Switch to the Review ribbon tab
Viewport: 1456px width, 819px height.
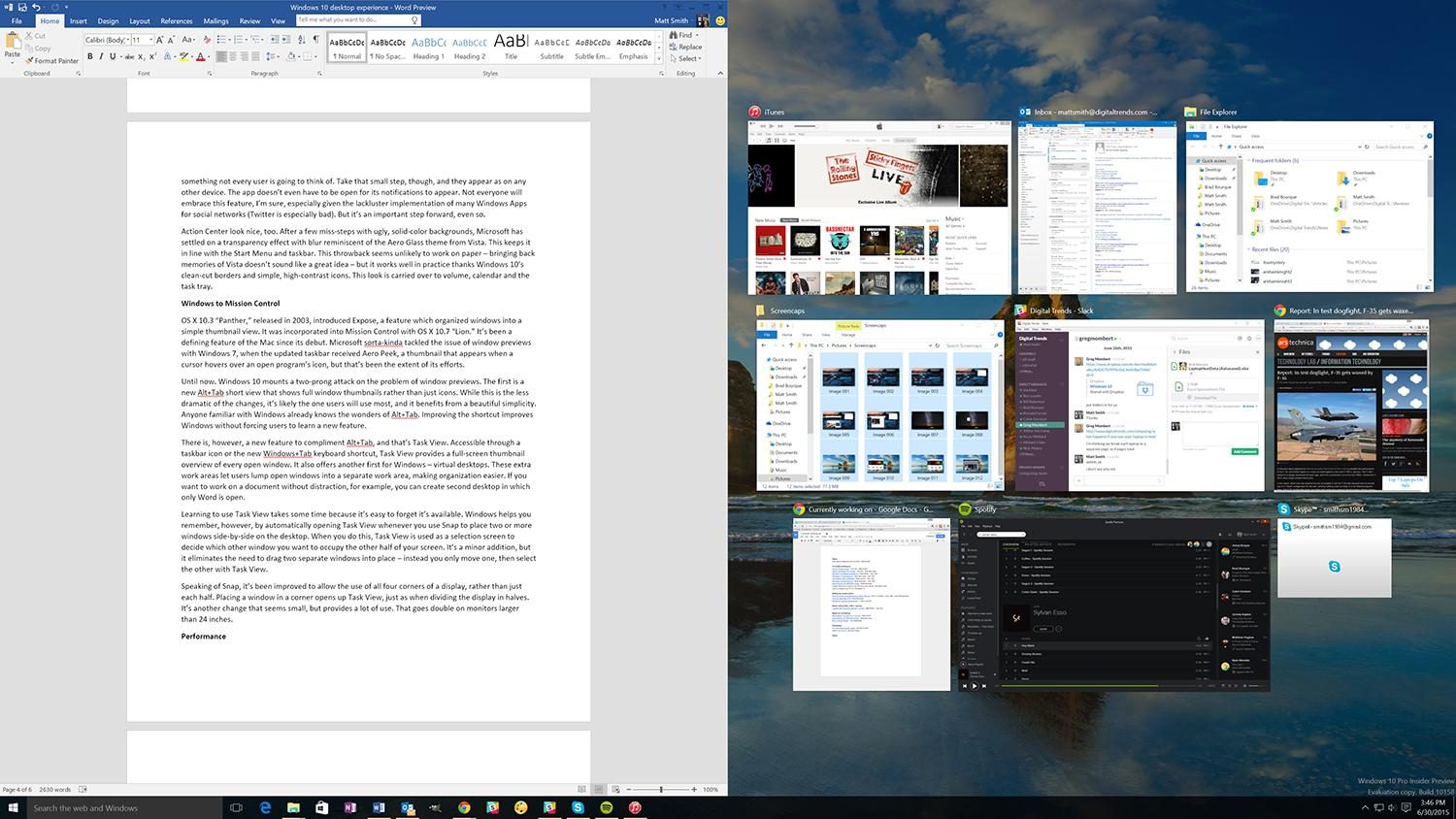pos(249,21)
